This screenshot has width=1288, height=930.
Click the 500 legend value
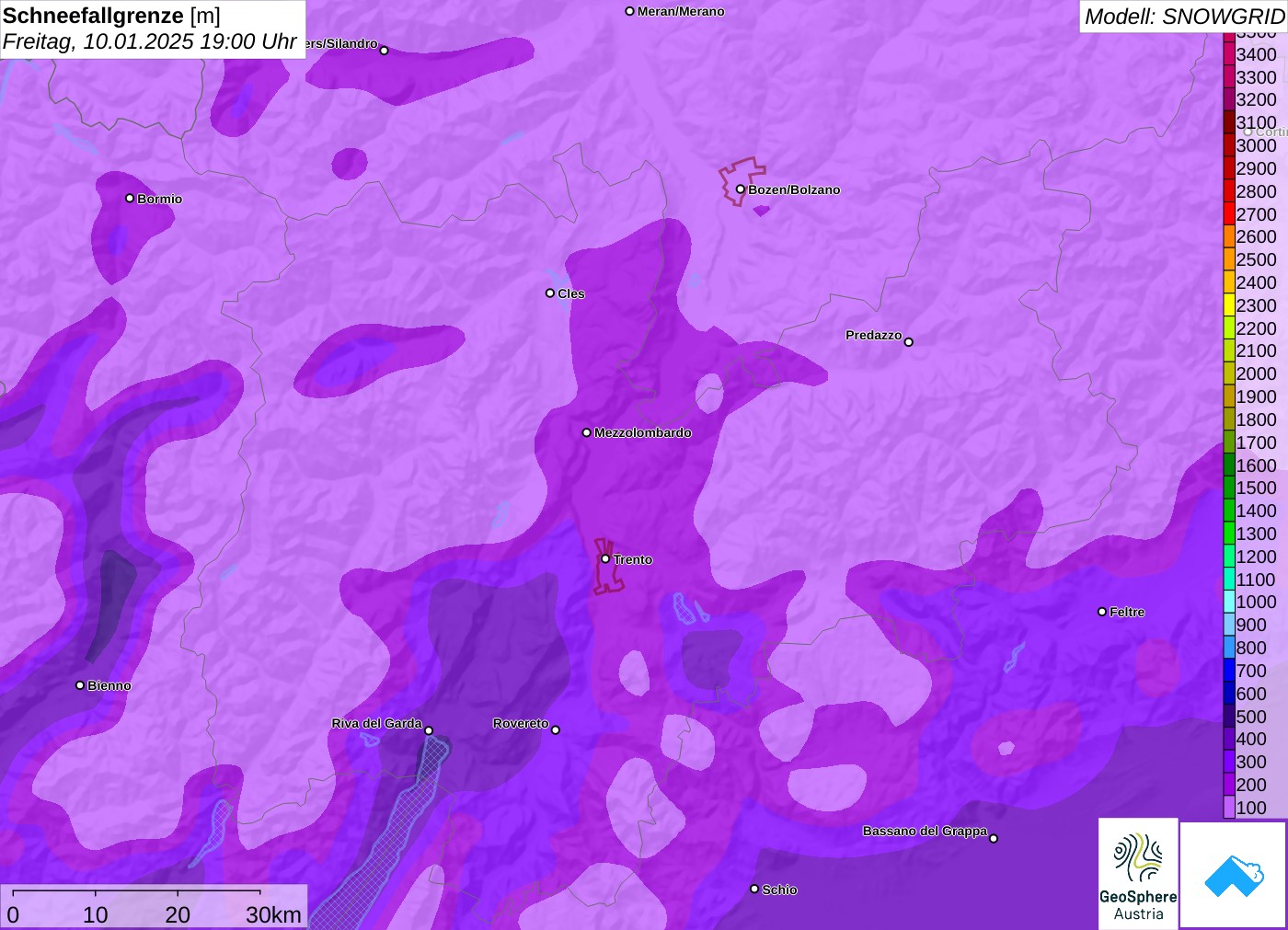tap(1251, 717)
